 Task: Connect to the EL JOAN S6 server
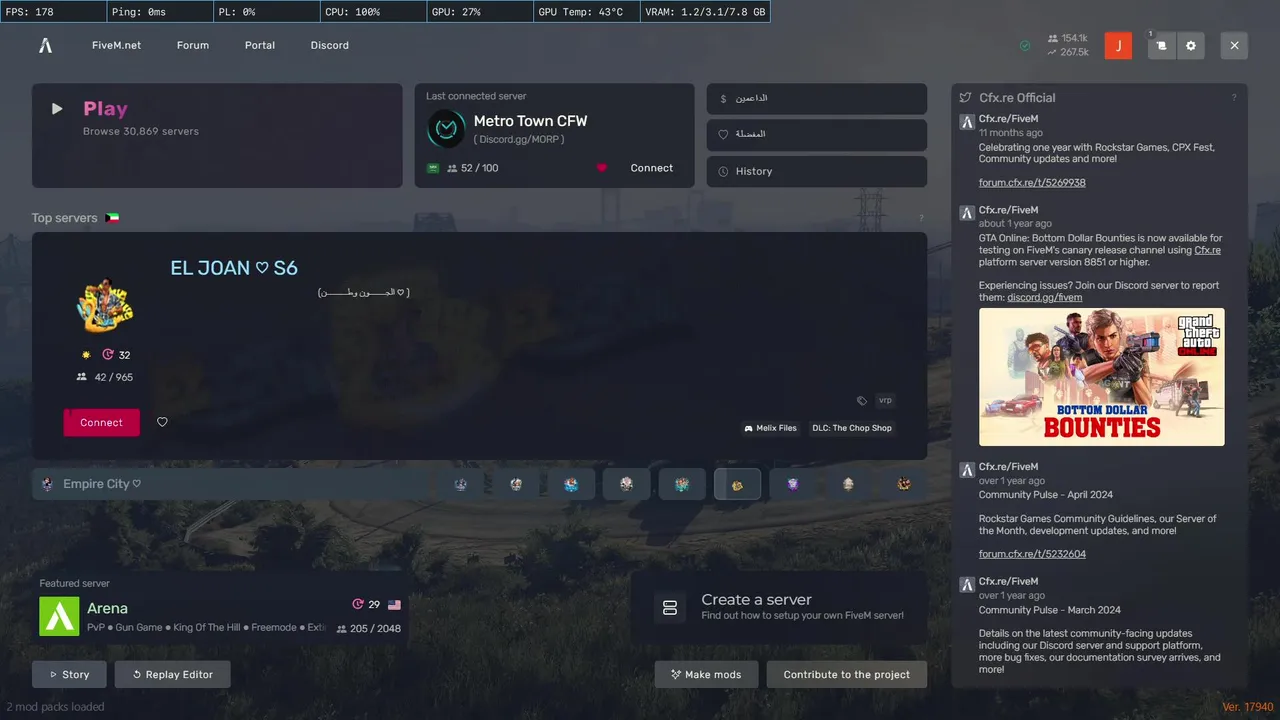pos(102,422)
